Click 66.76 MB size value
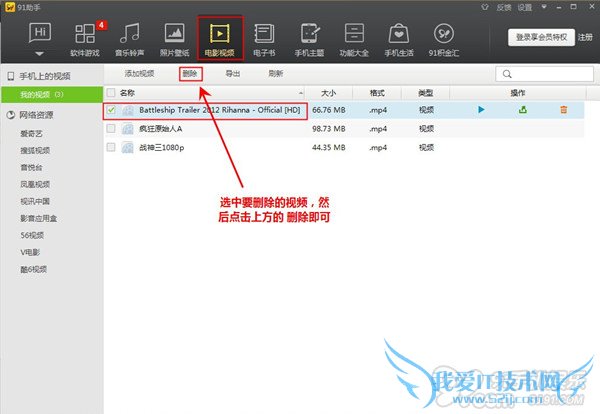 [329, 110]
